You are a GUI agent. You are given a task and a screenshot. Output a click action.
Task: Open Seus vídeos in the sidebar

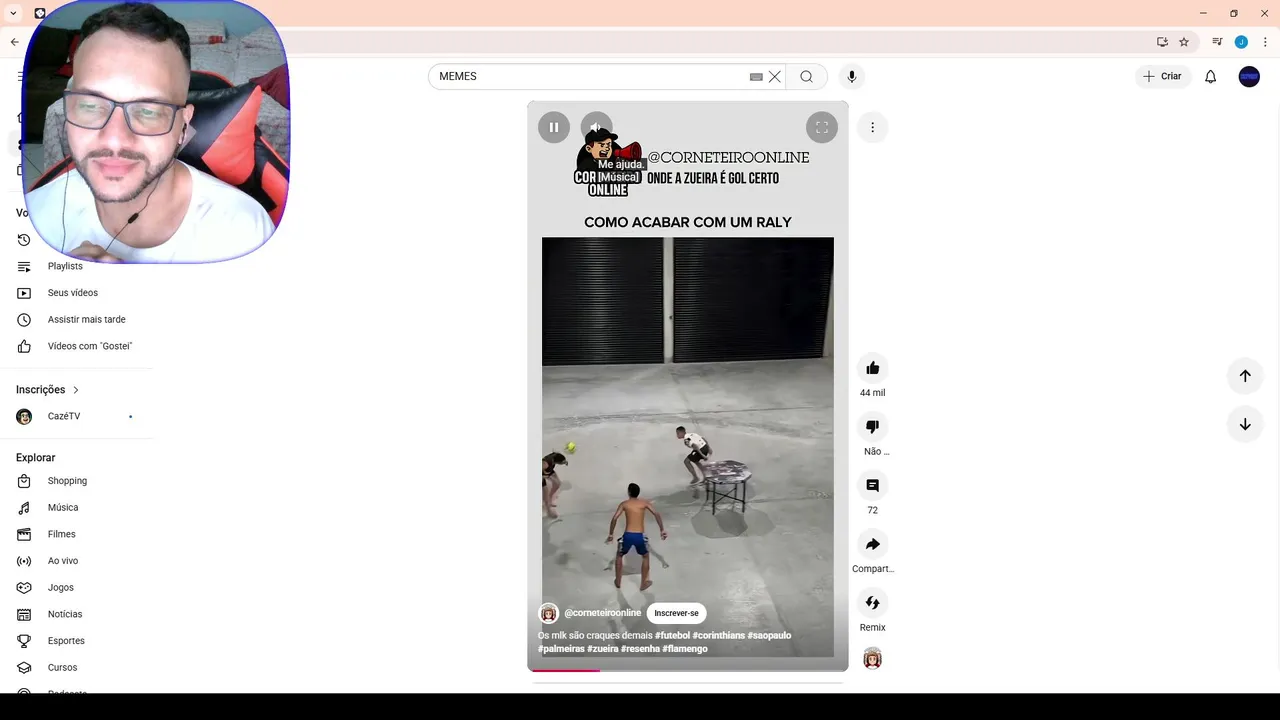point(75,293)
